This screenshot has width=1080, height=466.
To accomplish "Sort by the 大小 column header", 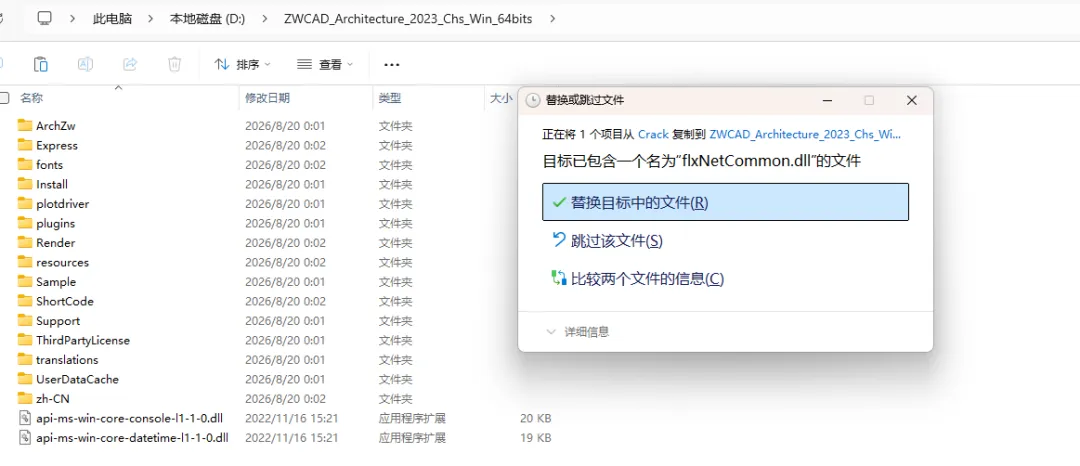I will coord(501,98).
